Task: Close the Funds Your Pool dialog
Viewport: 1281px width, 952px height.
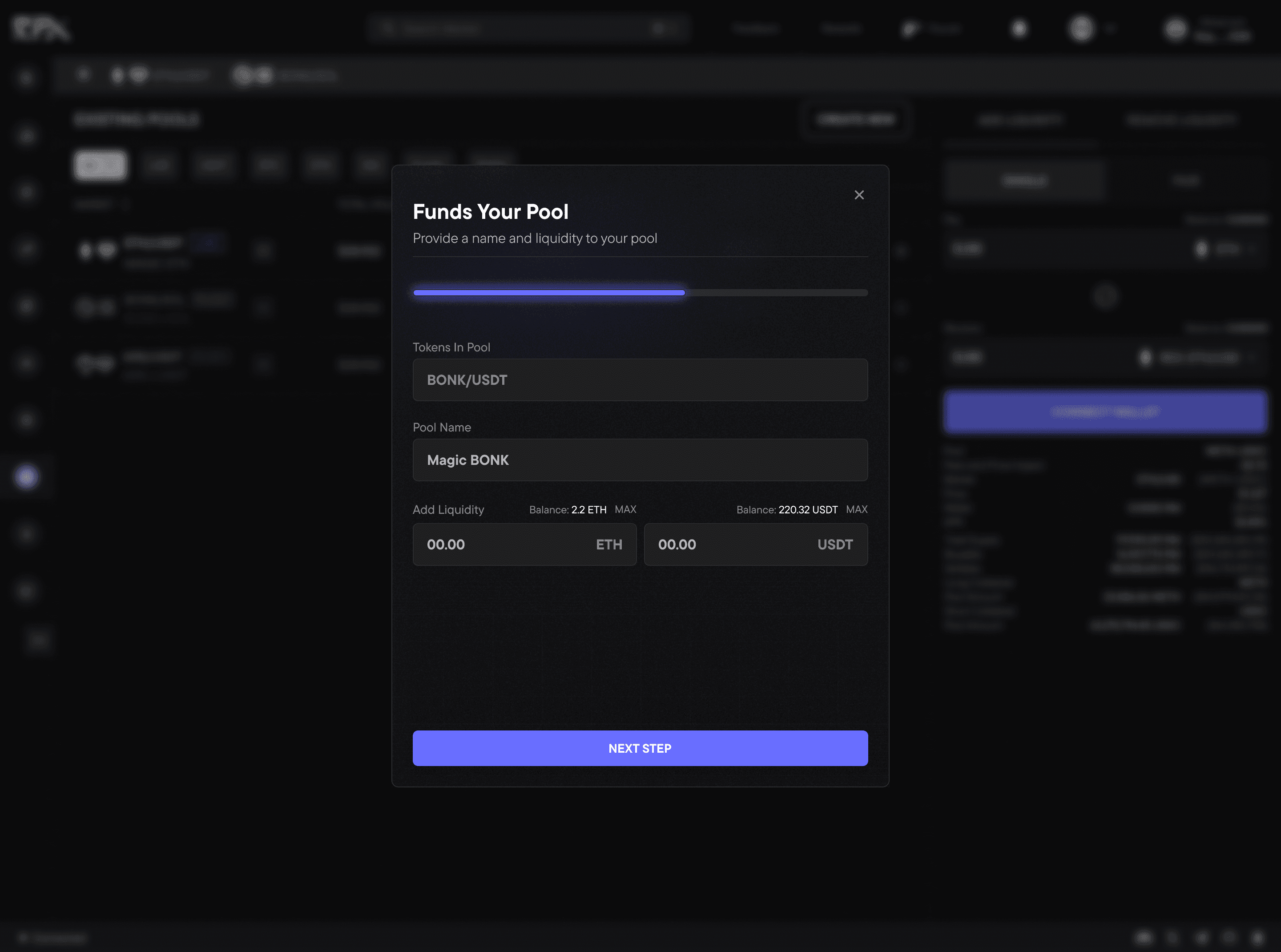Action: pyautogui.click(x=858, y=195)
